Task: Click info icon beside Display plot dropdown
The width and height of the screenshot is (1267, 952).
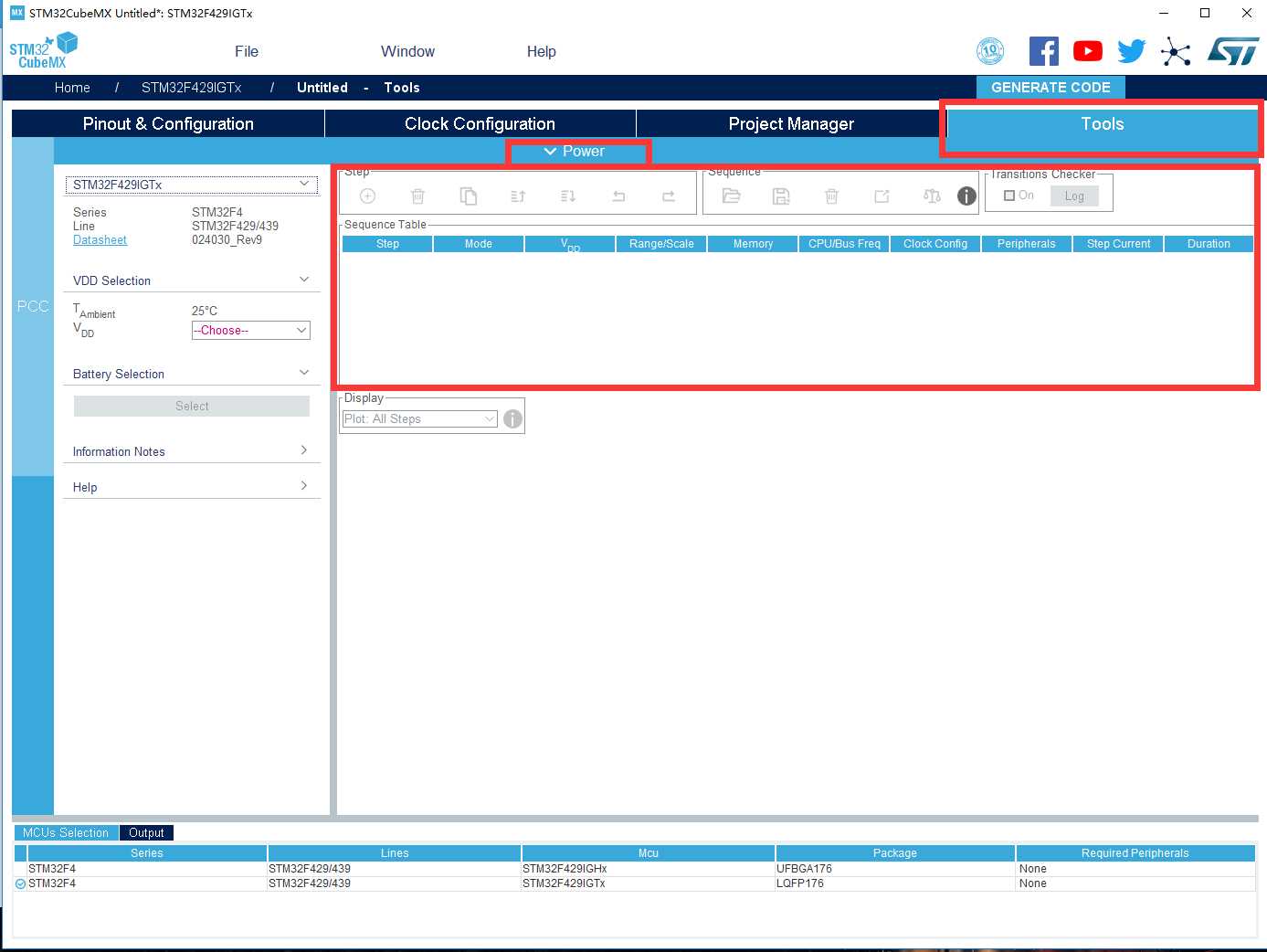Action: tap(513, 418)
